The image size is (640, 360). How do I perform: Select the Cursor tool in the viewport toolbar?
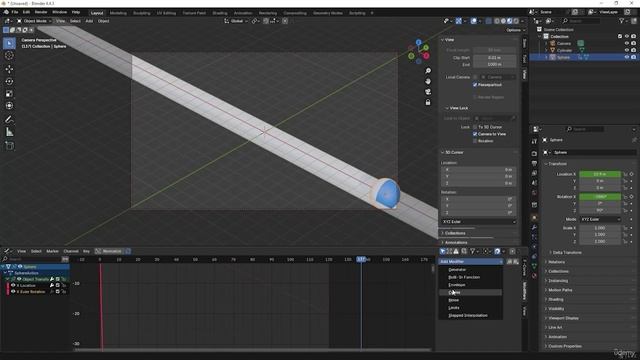(x=9, y=56)
